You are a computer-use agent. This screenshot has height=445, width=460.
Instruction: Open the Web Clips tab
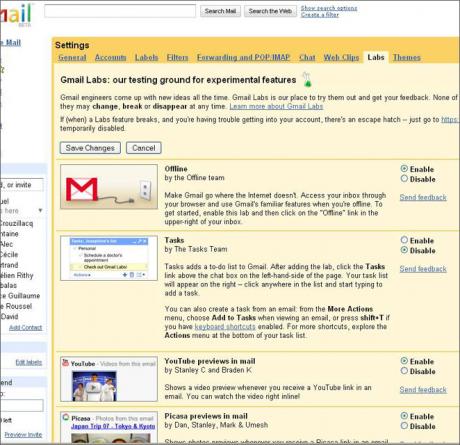341,57
